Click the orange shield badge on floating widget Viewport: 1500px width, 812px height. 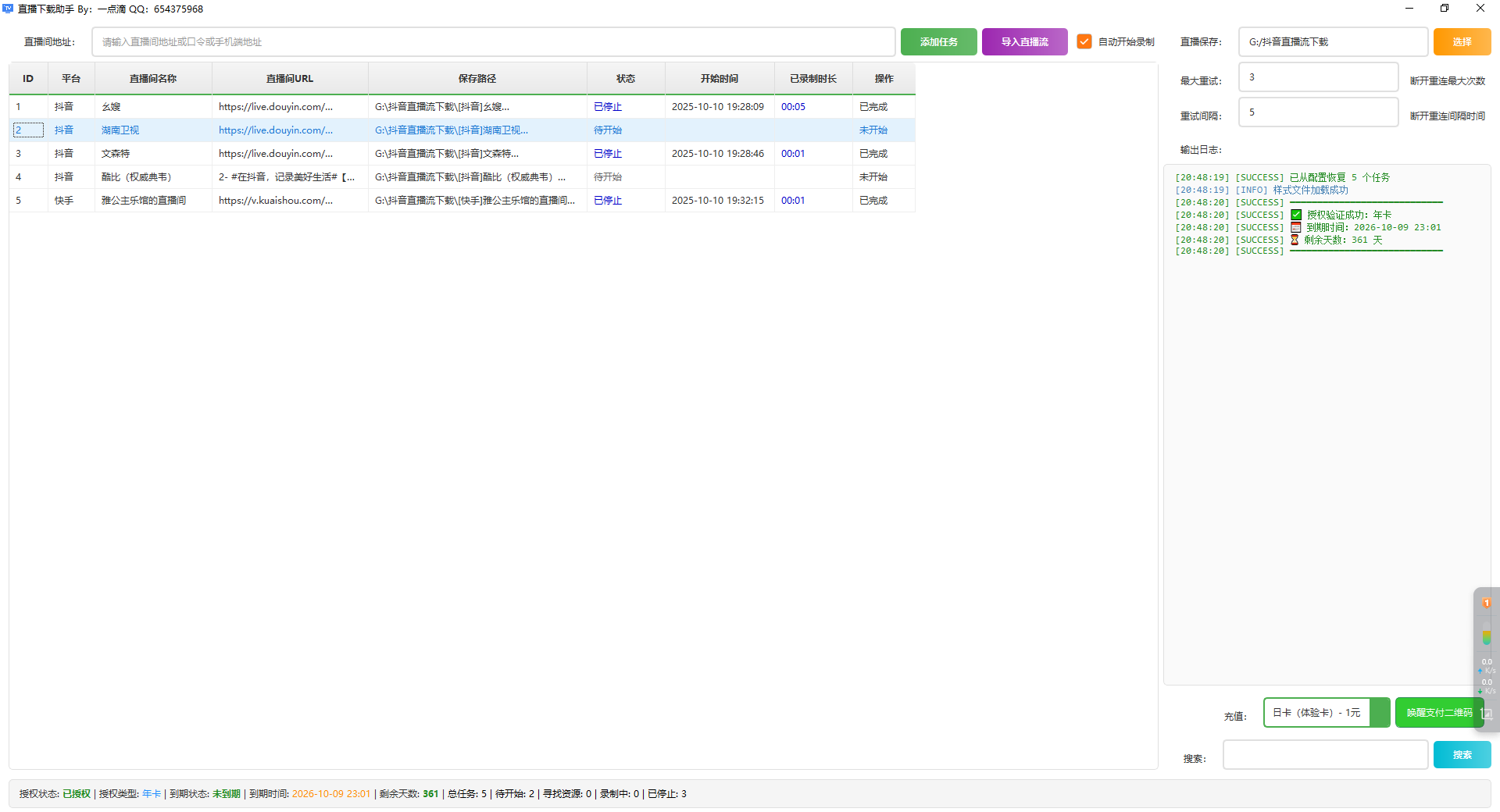pos(1487,603)
